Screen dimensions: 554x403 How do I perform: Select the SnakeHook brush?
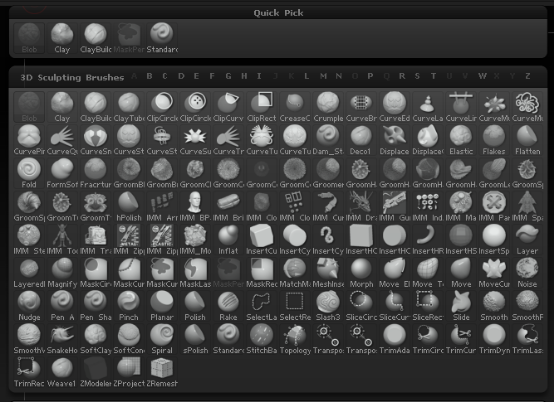click(62, 339)
